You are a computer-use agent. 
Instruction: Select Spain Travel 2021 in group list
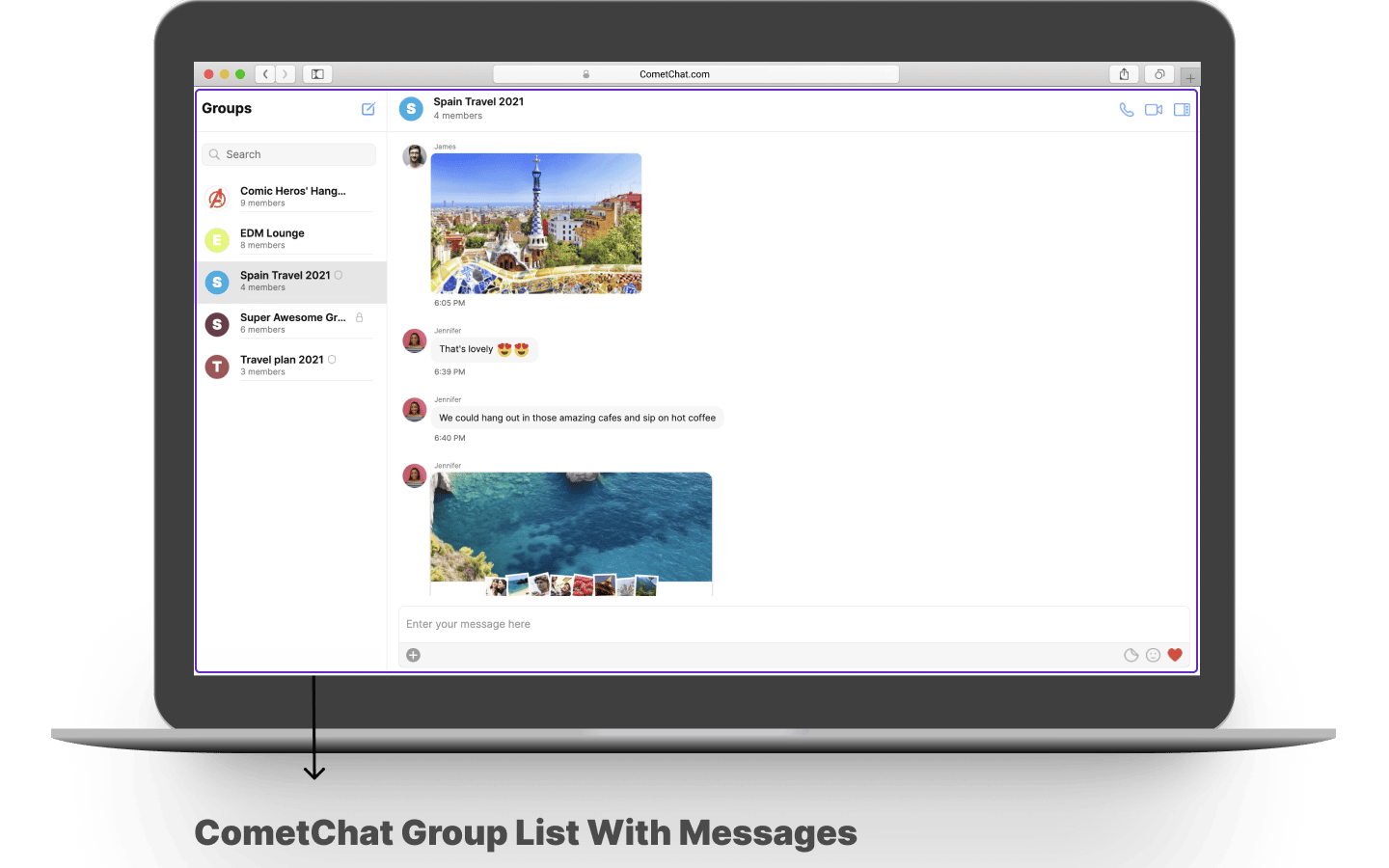coord(291,282)
